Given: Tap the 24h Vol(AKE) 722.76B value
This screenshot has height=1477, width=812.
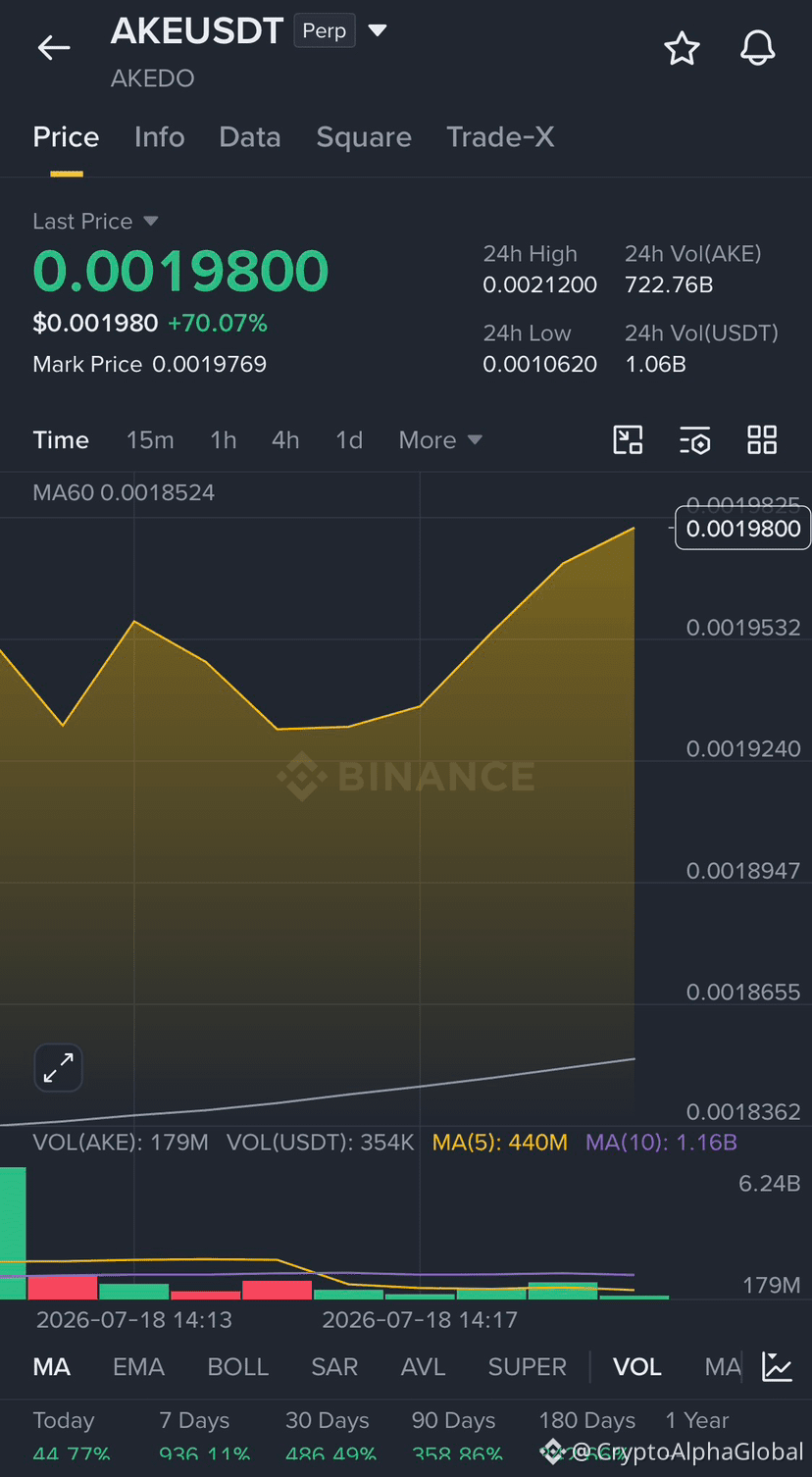Looking at the screenshot, I should (x=669, y=285).
